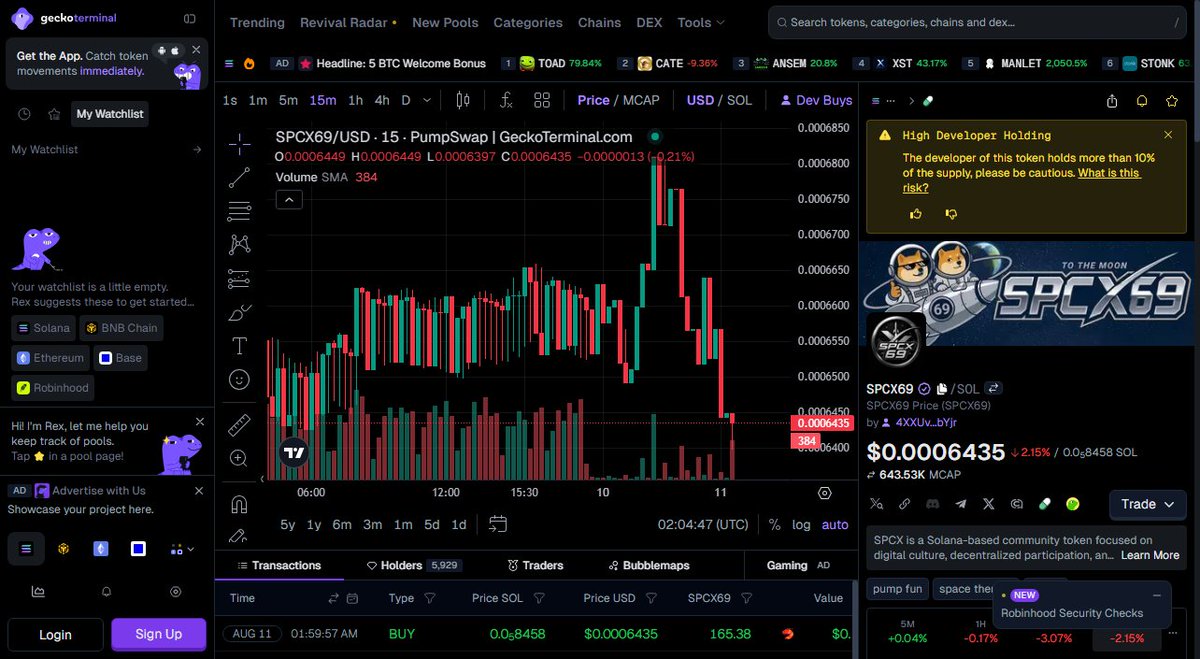Pick the text annotation tool

tap(239, 346)
